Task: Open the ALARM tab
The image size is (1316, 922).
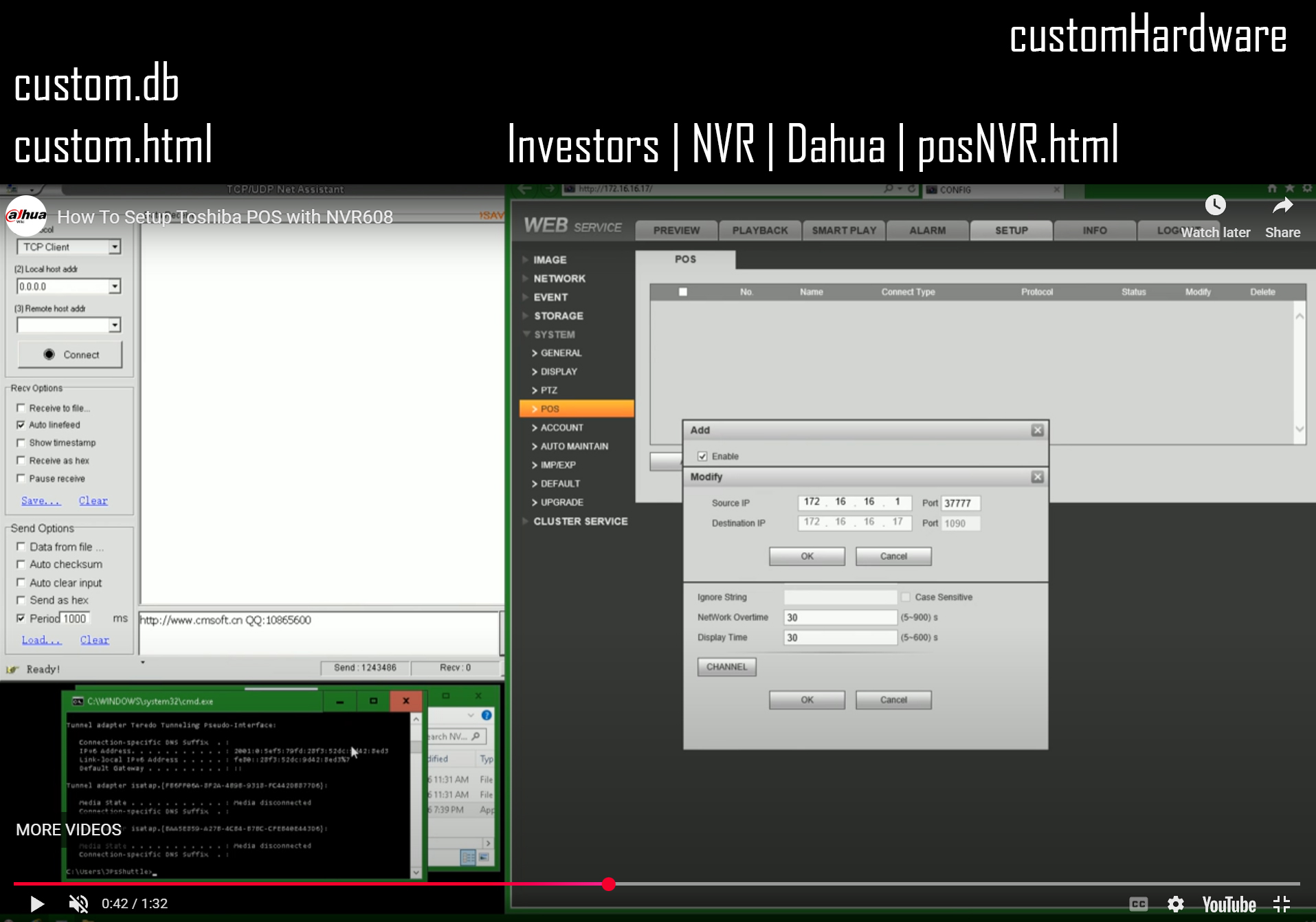Action: click(x=927, y=230)
